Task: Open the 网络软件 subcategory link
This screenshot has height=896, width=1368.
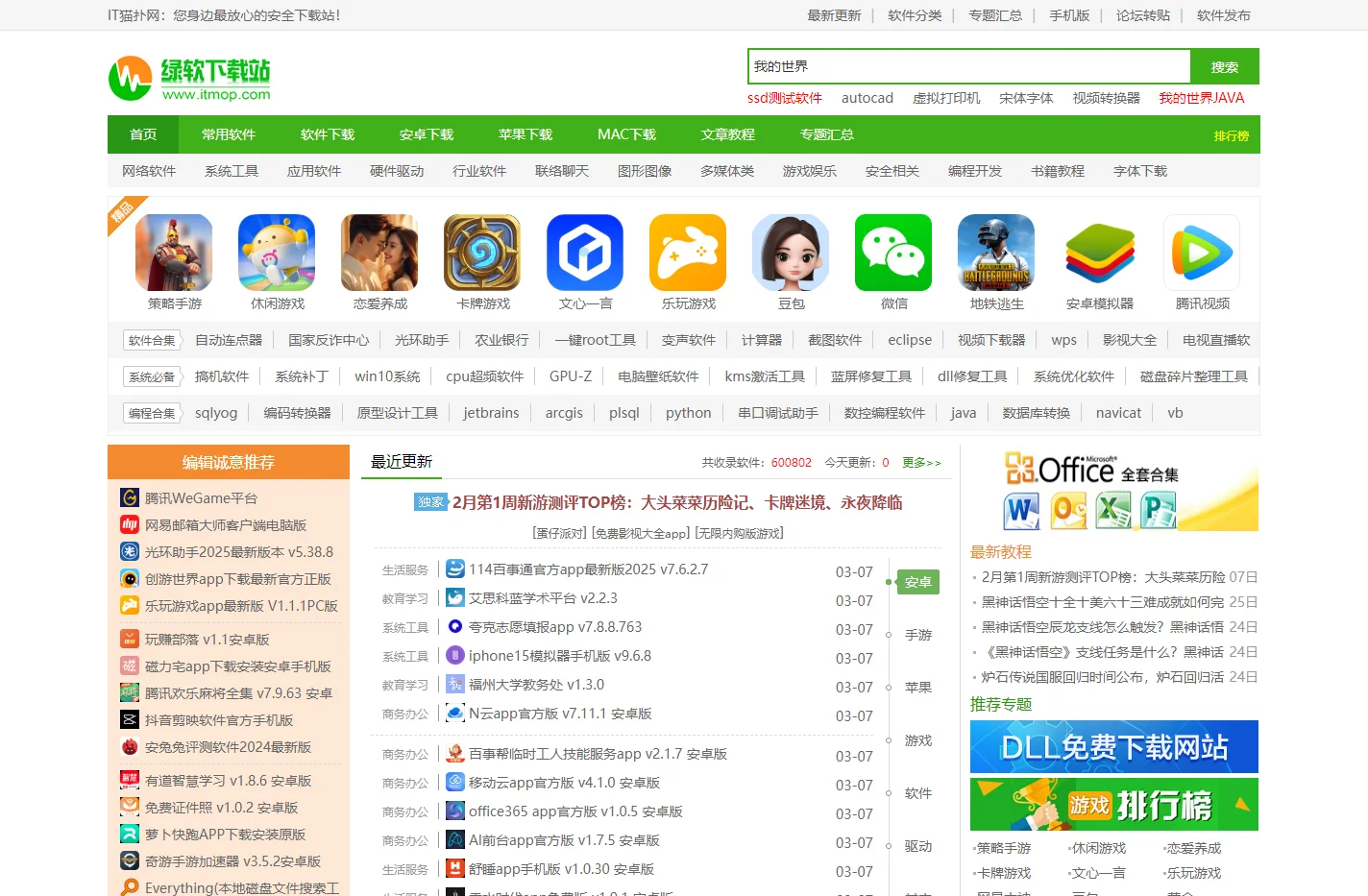Action: point(149,171)
